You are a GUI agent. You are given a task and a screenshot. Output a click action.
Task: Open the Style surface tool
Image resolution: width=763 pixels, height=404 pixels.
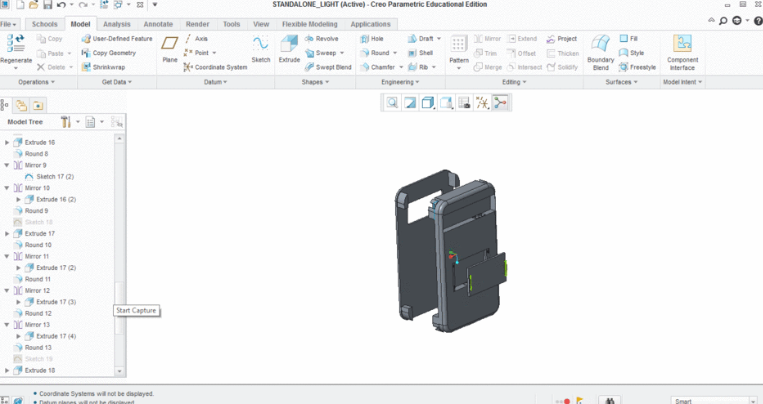click(632, 53)
